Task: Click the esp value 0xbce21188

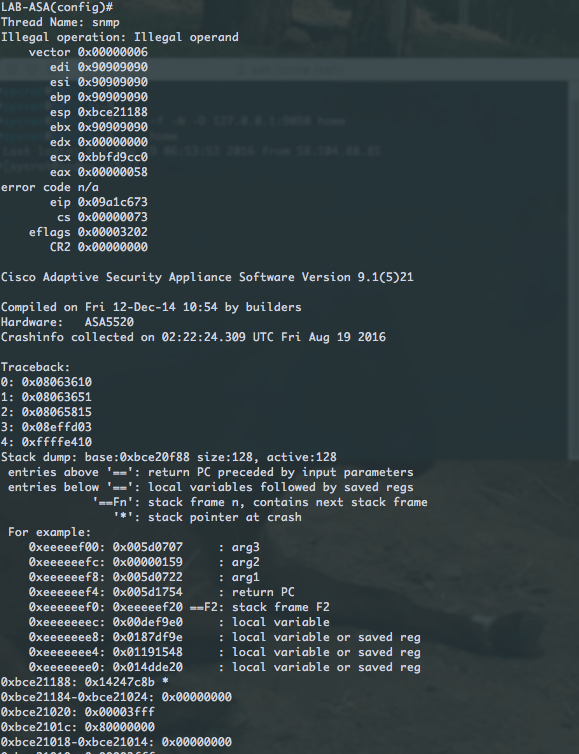Action: pos(113,112)
